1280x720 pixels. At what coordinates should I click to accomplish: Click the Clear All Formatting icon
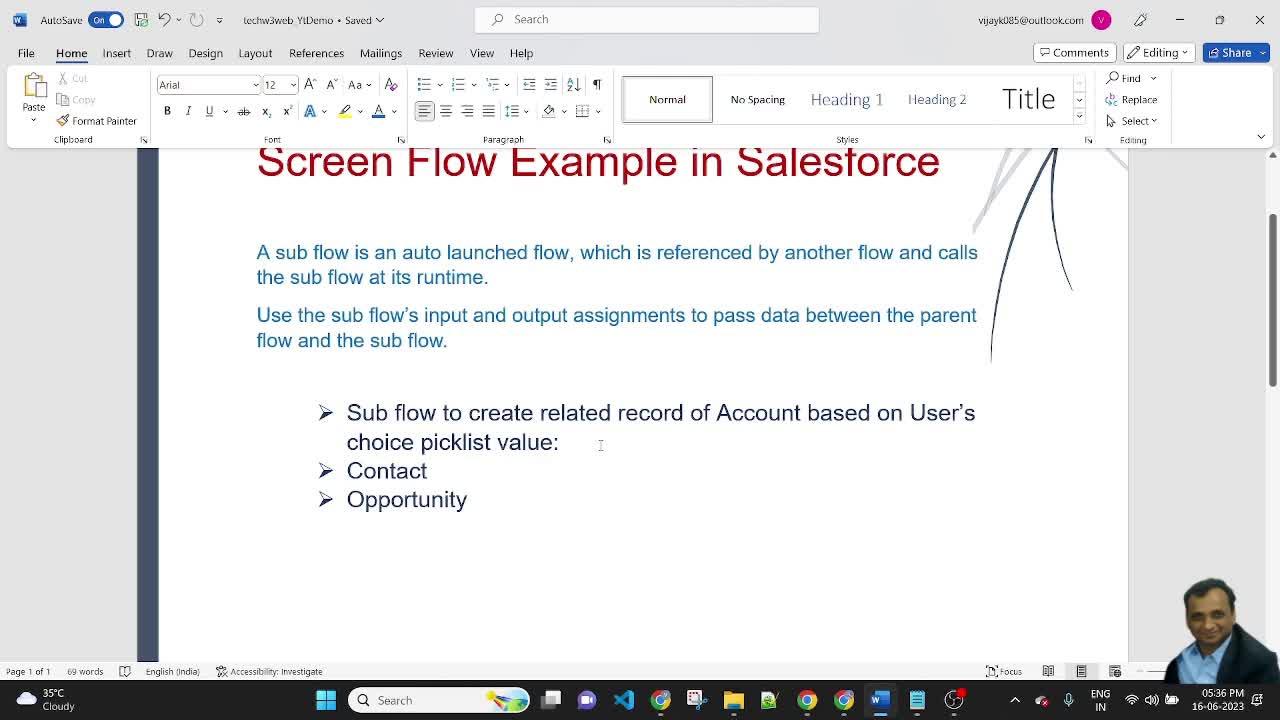point(391,85)
